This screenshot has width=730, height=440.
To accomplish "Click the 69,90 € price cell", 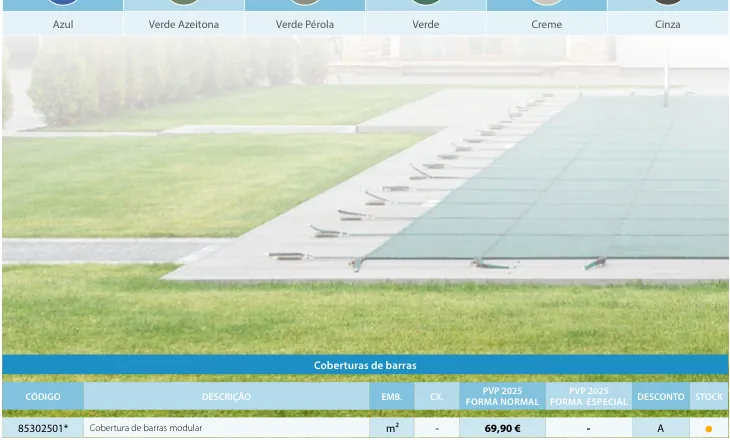I will (502, 428).
